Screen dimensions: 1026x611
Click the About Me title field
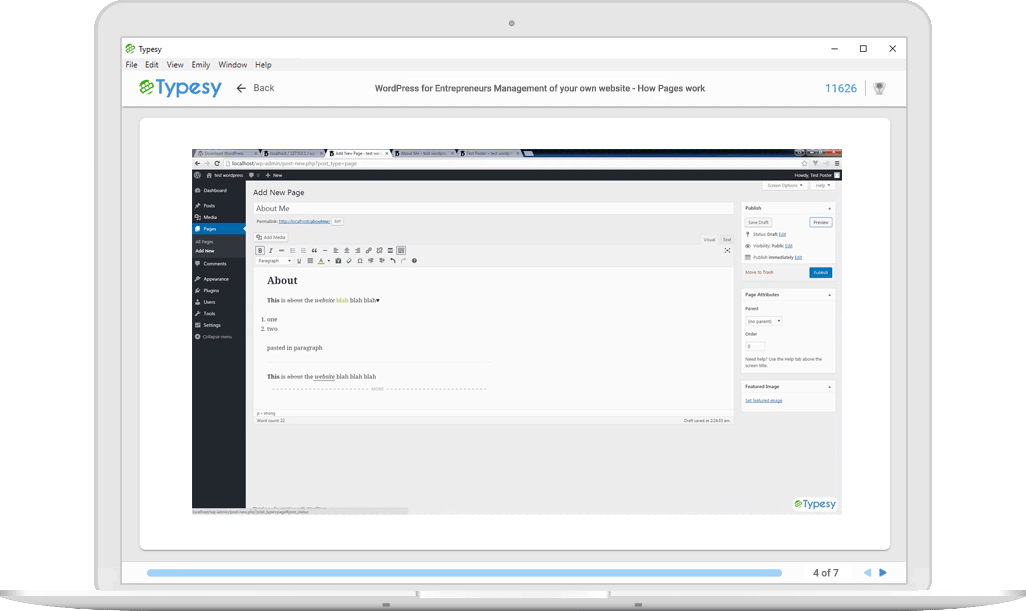click(x=493, y=209)
